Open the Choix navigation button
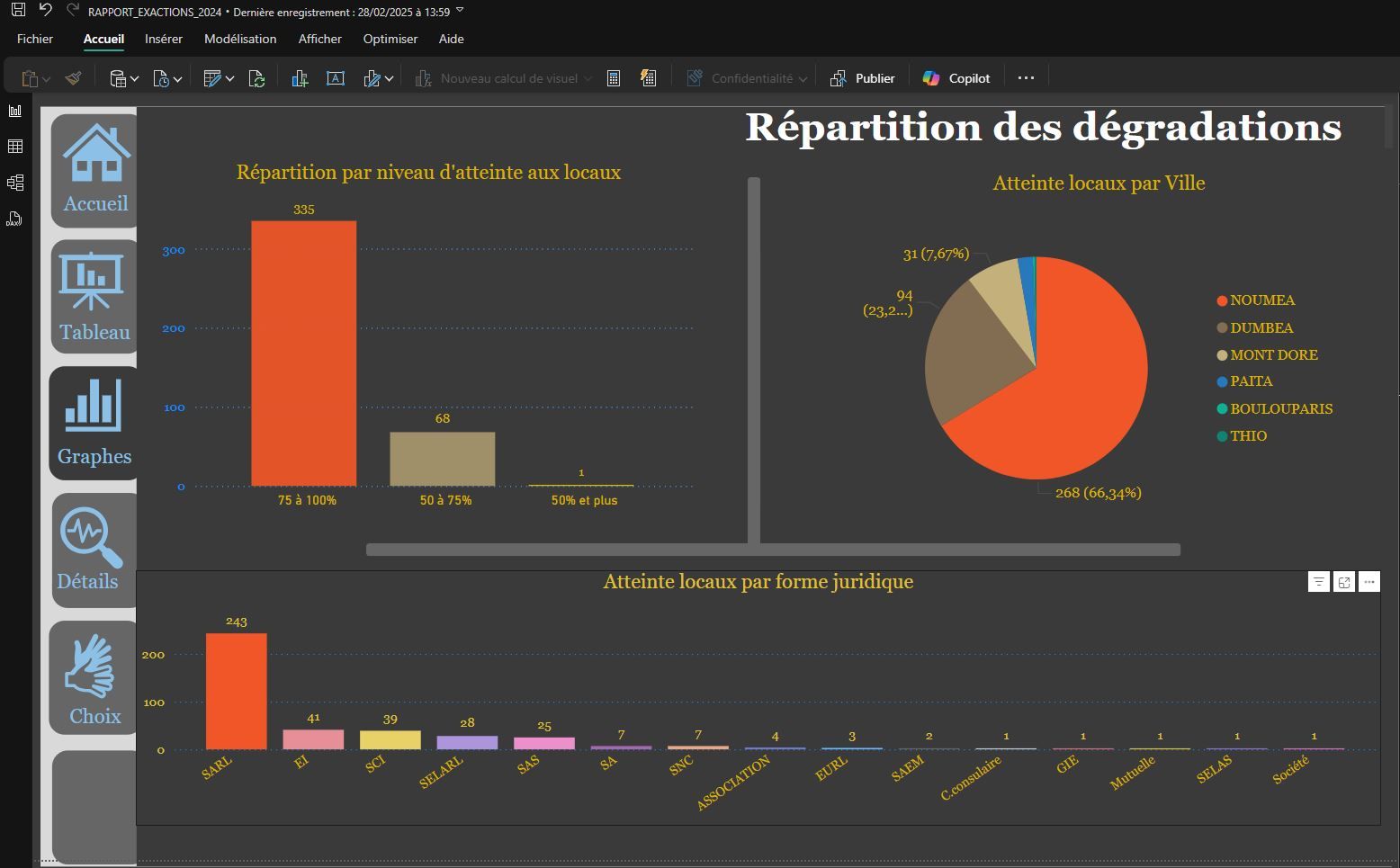The width and height of the screenshot is (1400, 868). pyautogui.click(x=94, y=677)
